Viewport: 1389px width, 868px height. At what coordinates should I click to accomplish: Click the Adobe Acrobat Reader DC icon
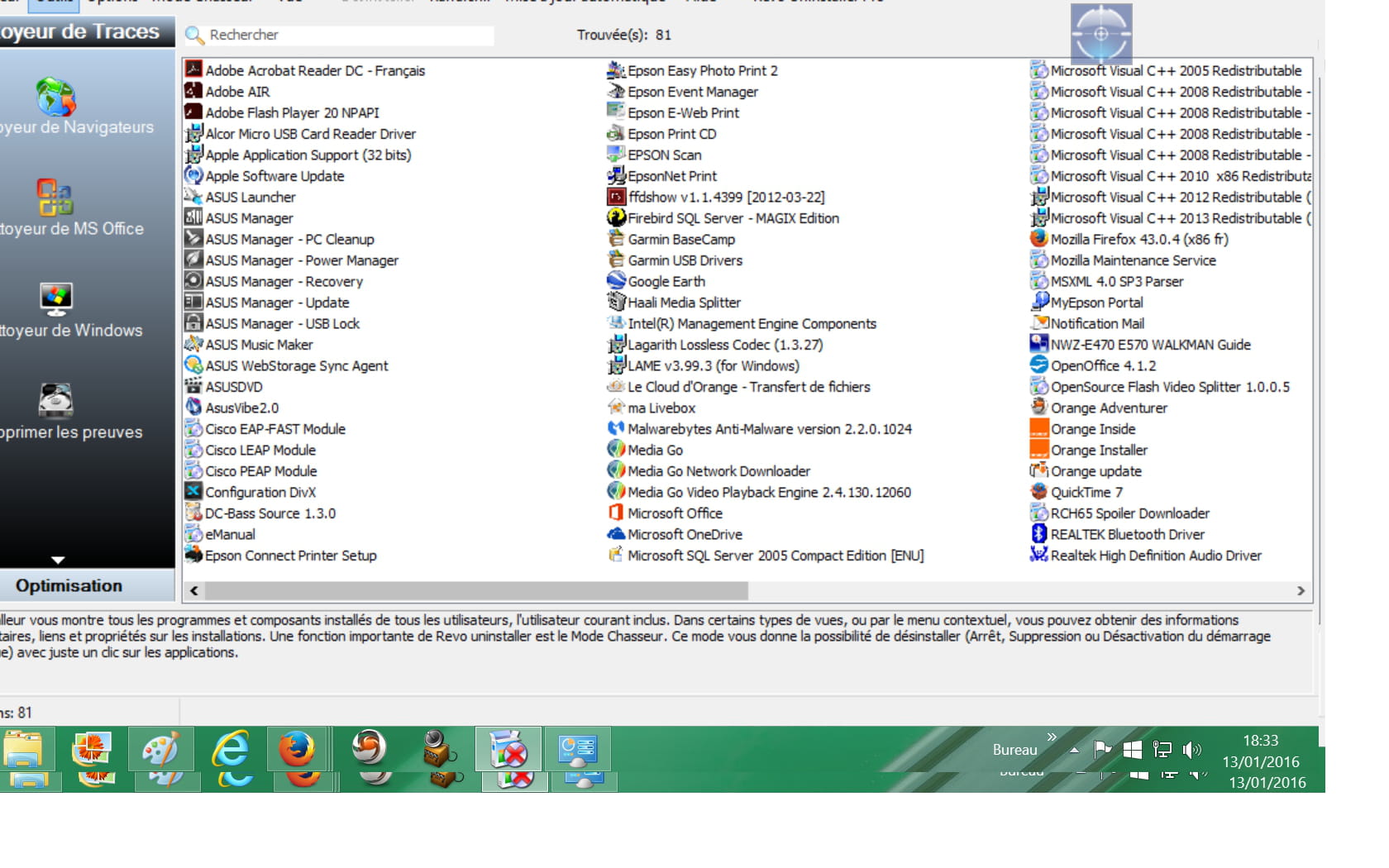point(193,69)
